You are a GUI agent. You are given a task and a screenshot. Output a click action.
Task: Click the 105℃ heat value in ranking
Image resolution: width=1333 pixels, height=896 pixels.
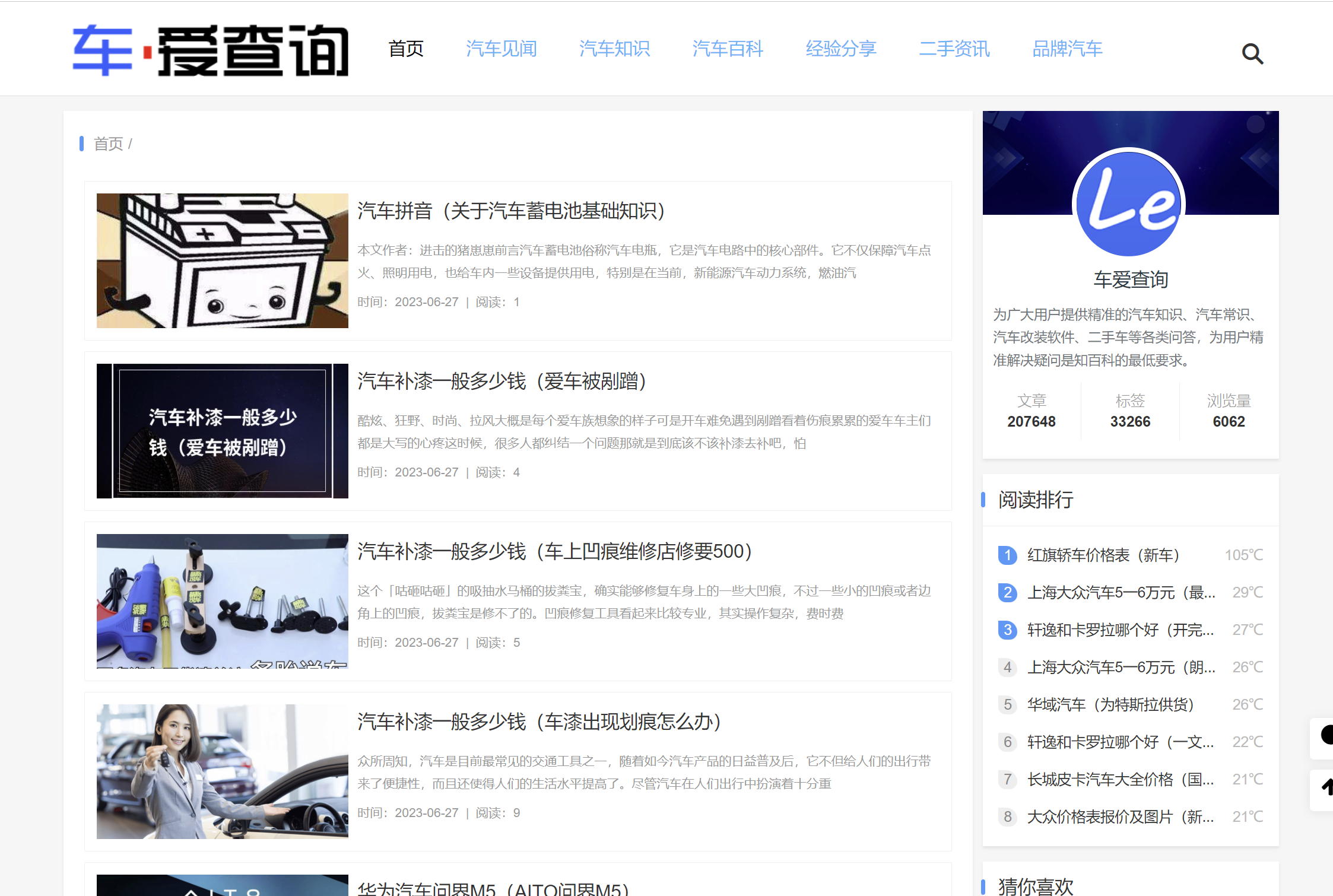[x=1244, y=555]
